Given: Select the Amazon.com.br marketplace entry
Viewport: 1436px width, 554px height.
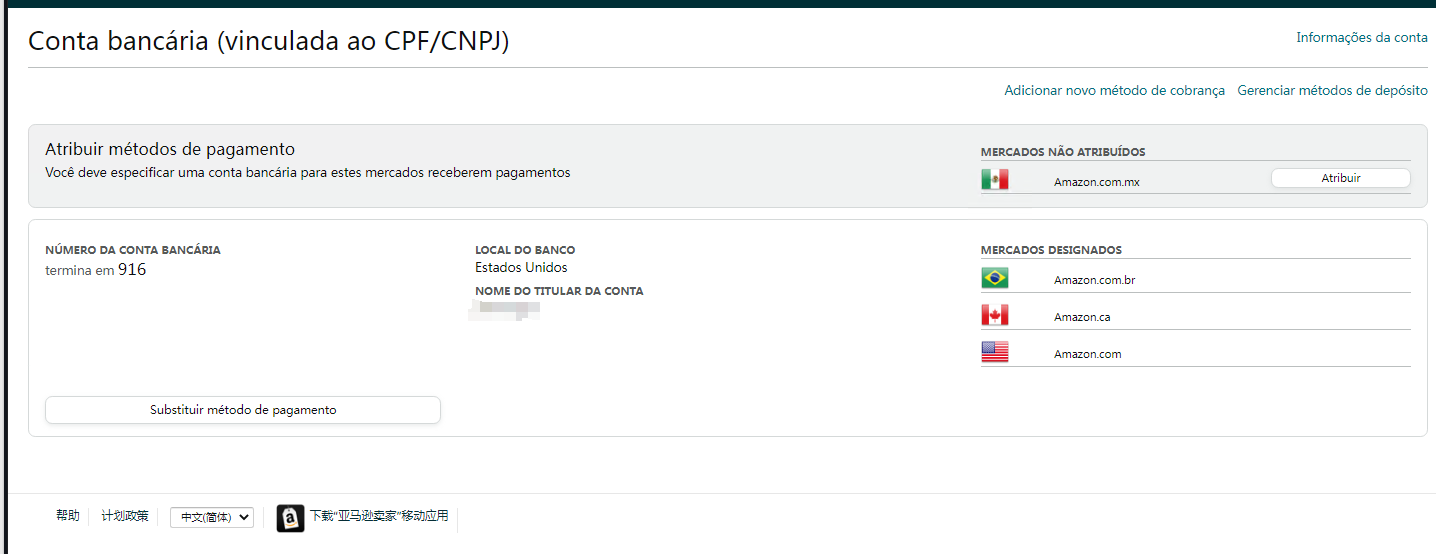Looking at the screenshot, I should [x=1094, y=280].
